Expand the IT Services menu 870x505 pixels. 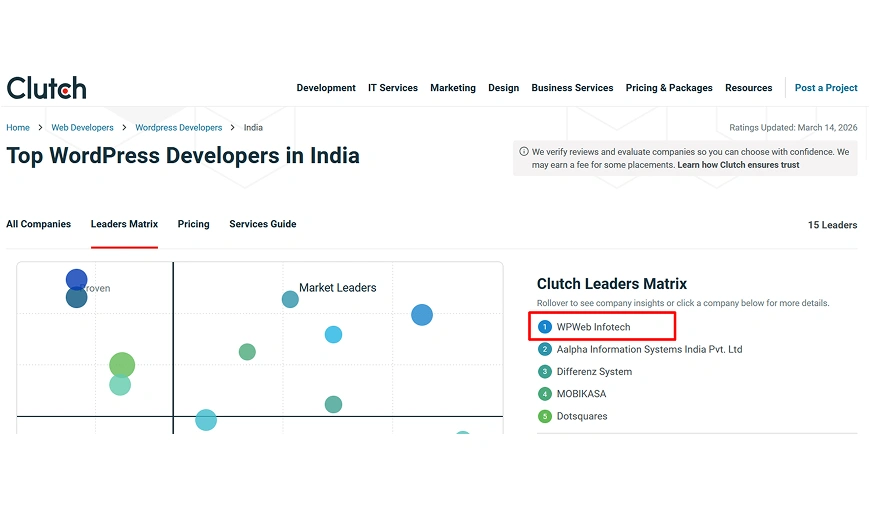[393, 88]
